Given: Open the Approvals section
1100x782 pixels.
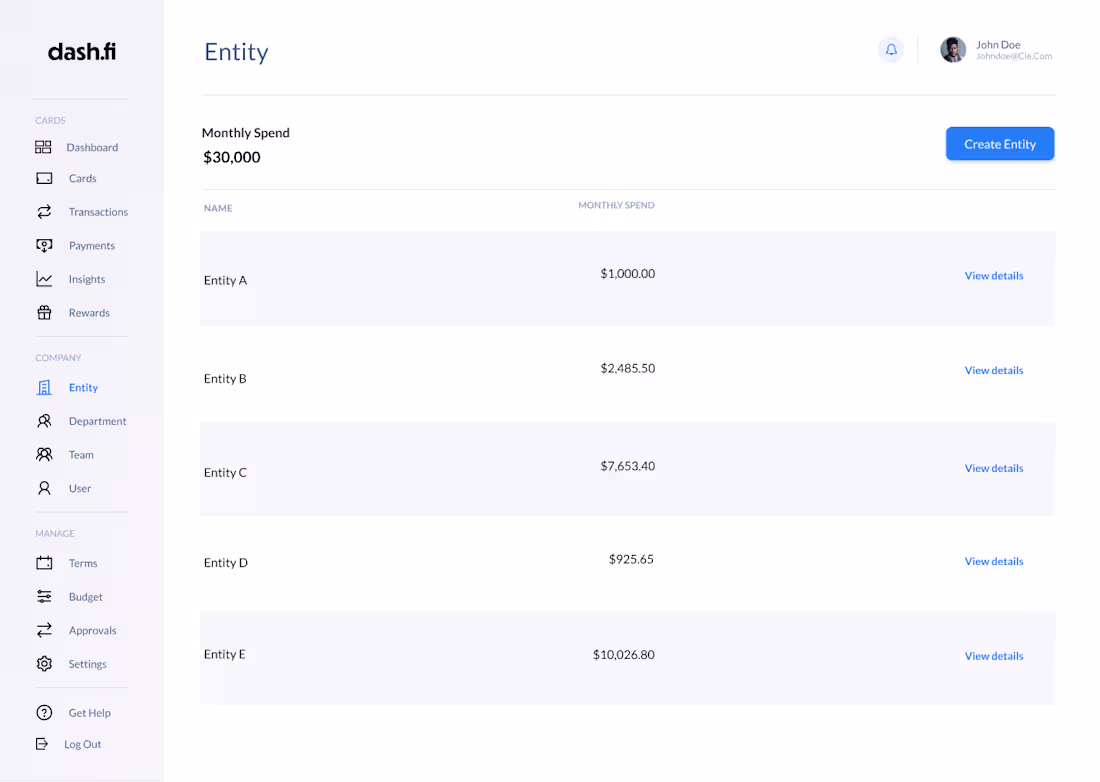Looking at the screenshot, I should pos(92,631).
